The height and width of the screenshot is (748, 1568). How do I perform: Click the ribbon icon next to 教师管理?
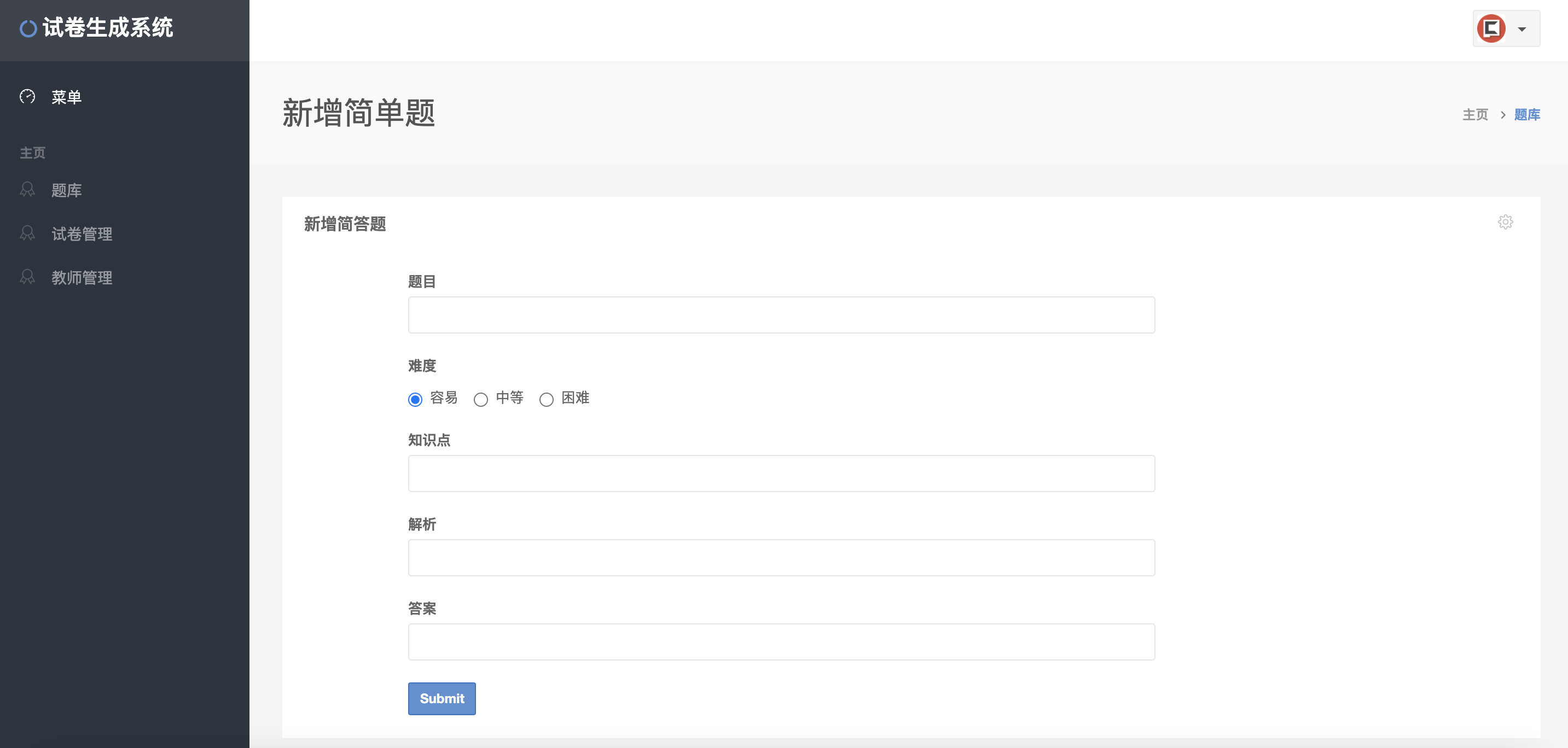[27, 277]
